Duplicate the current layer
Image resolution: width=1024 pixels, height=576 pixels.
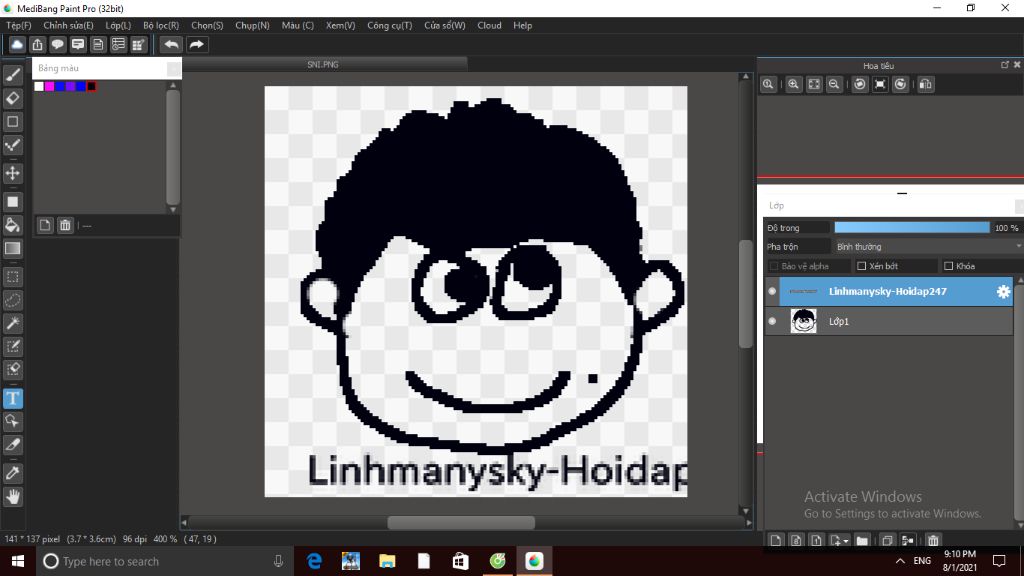(887, 541)
